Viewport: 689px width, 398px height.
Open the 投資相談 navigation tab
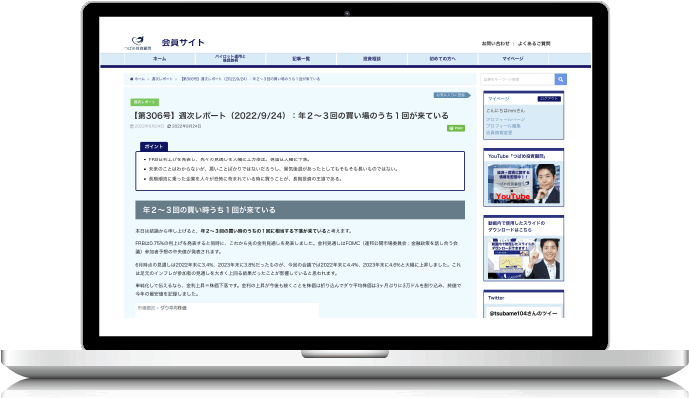pyautogui.click(x=372, y=59)
